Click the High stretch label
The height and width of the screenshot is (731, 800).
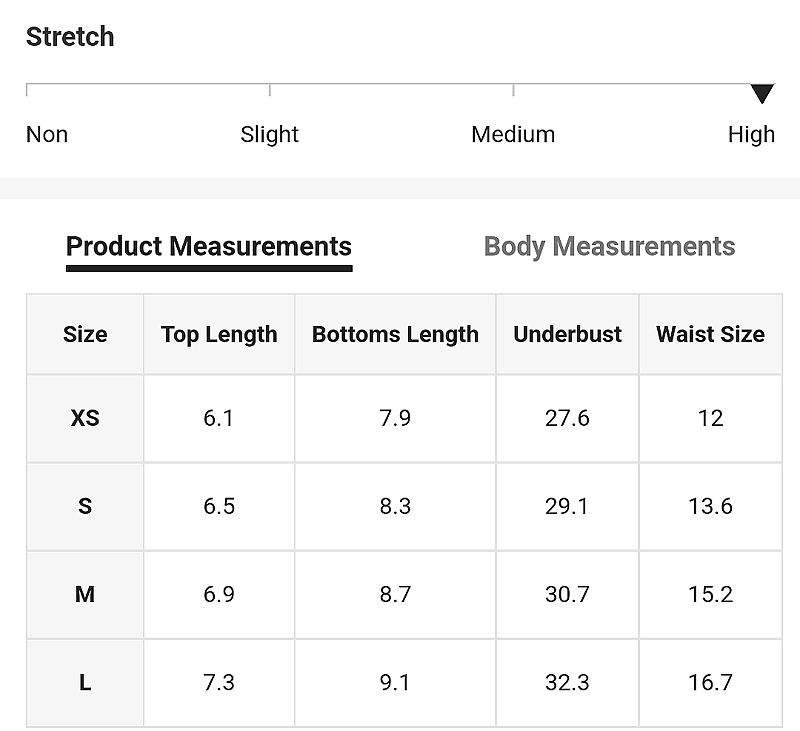(x=751, y=134)
